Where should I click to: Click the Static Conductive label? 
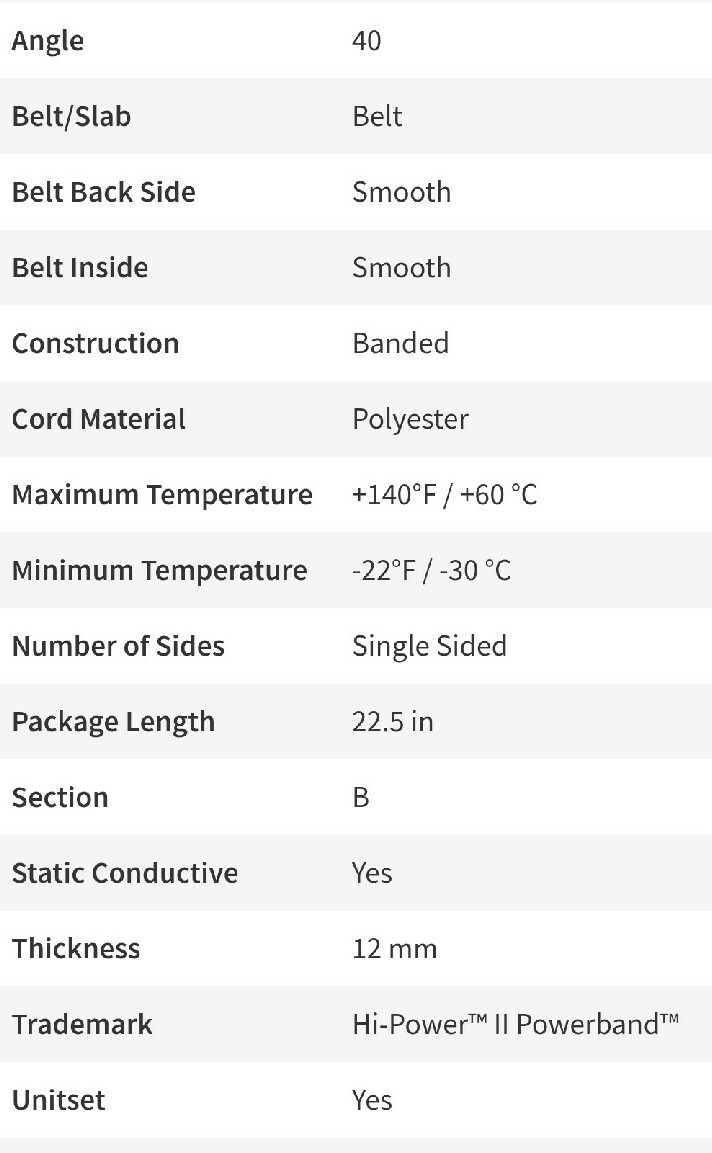coord(125,874)
